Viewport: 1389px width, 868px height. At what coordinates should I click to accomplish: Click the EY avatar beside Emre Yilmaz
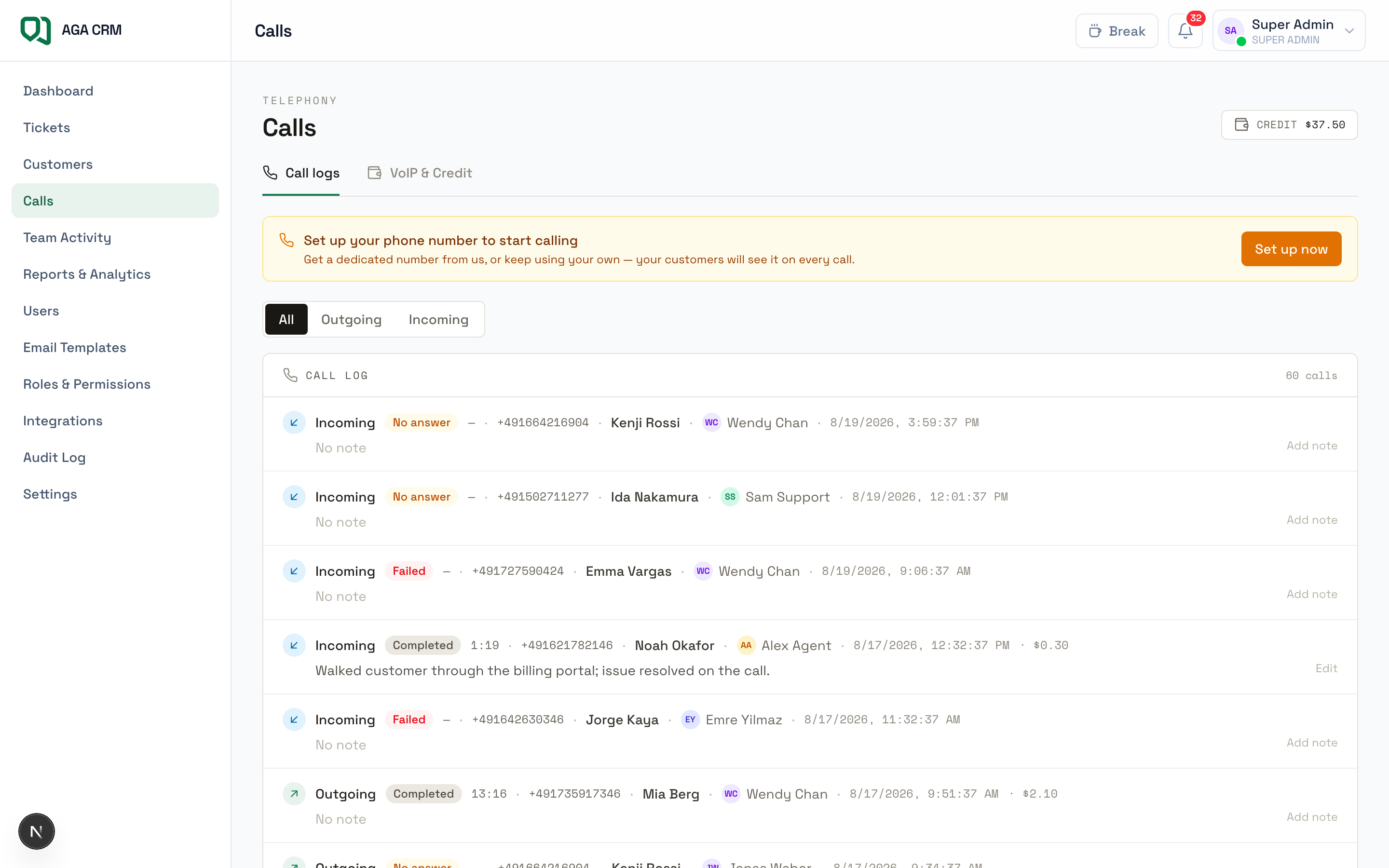(x=691, y=719)
